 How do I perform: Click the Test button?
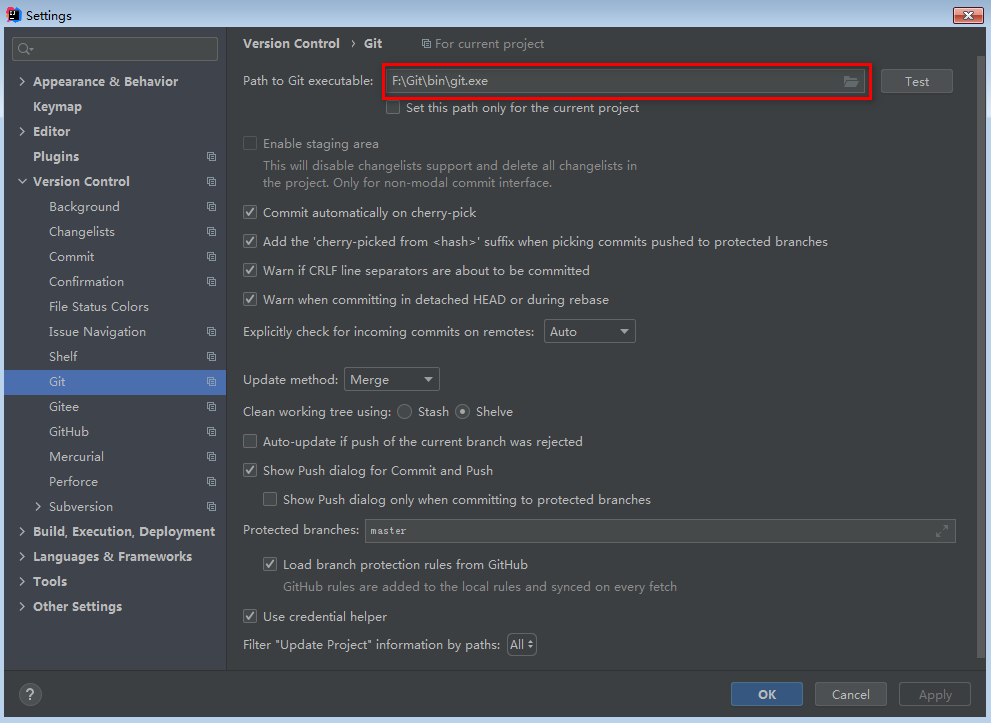point(916,82)
